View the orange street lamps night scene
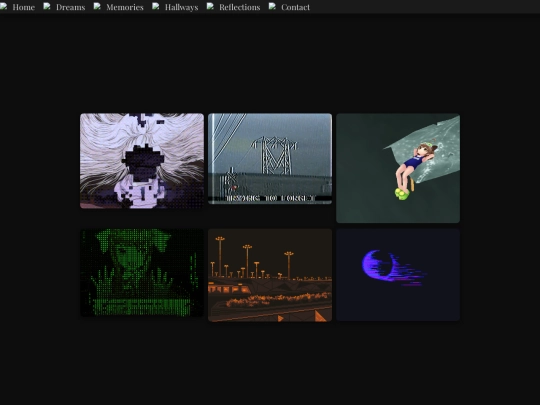540x405 pixels. 270,275
